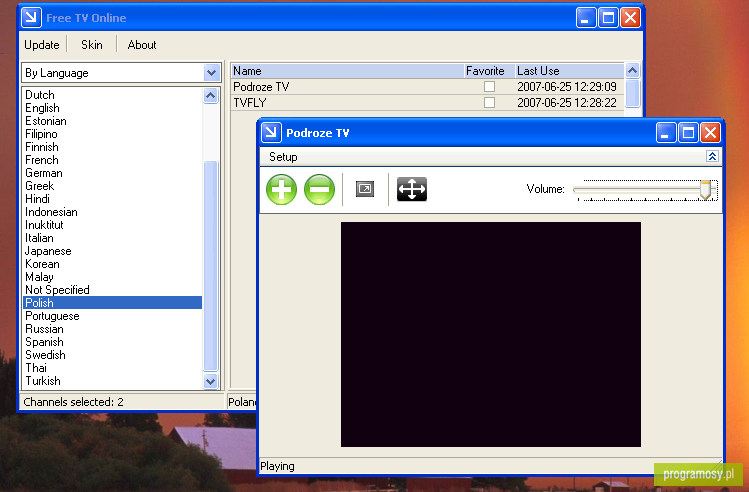
Task: Check Favorite box for Podroze TV
Action: (x=489, y=86)
